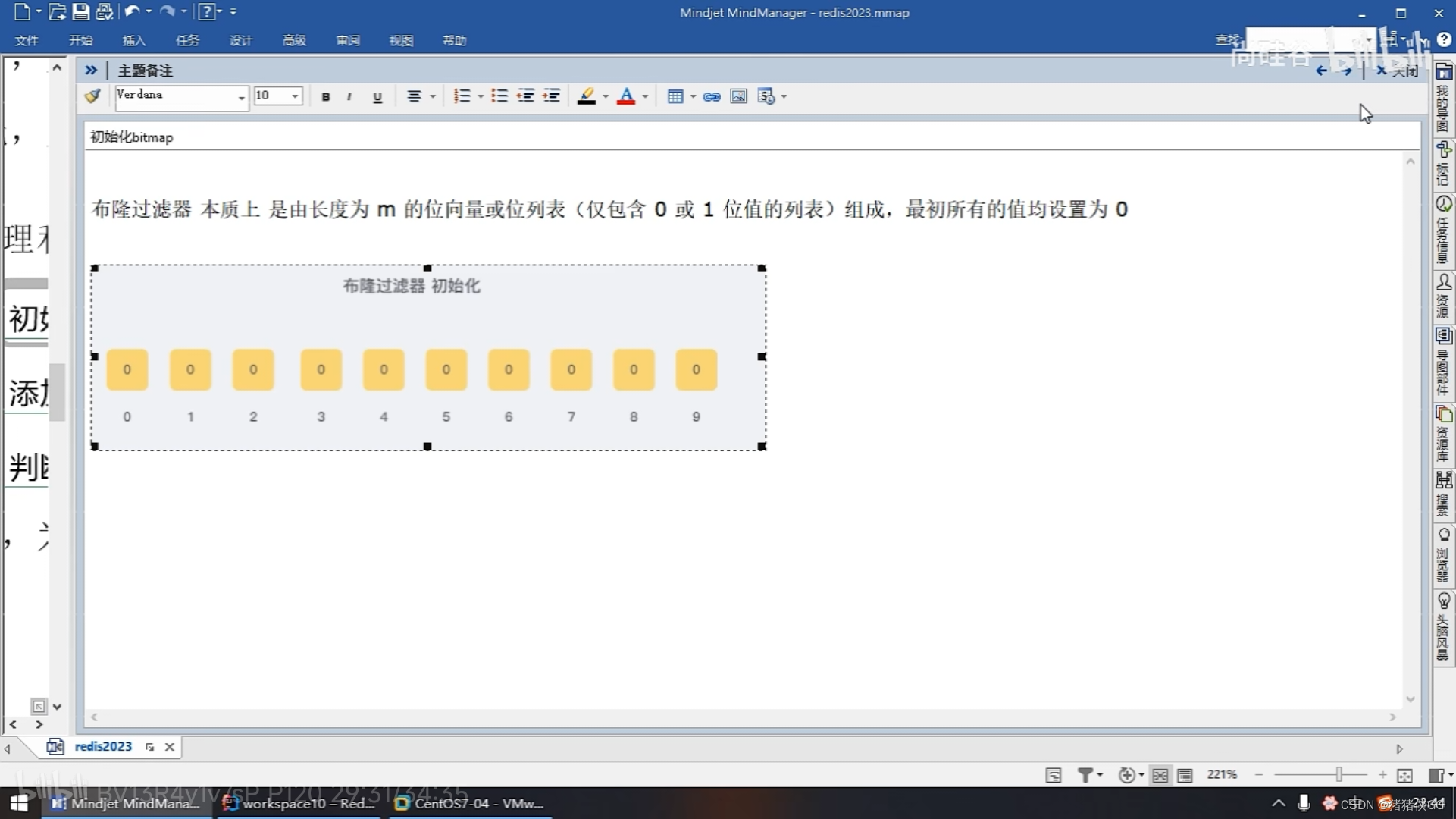This screenshot has width=1456, height=819.
Task: Go to previous topic note arrow
Action: coord(1321,71)
